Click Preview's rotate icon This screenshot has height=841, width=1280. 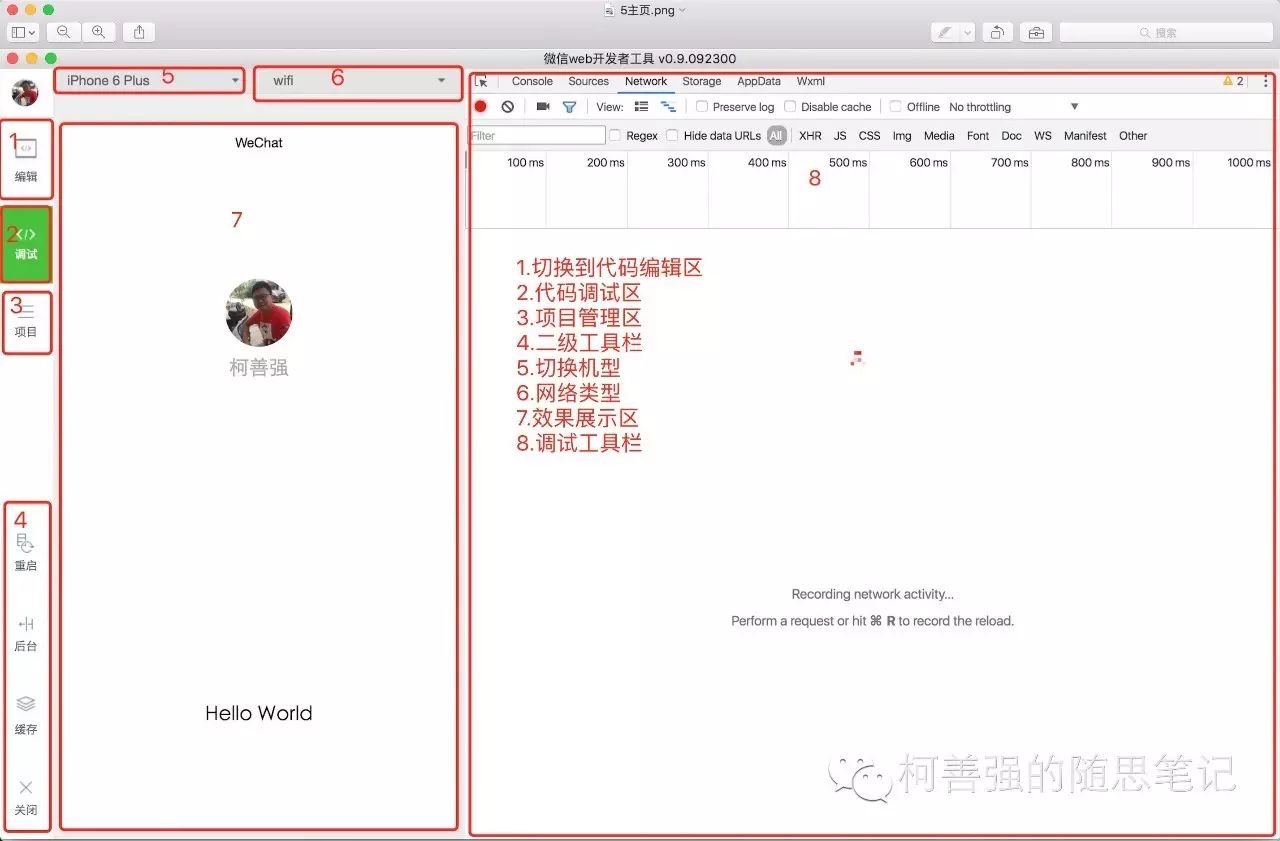pyautogui.click(x=997, y=32)
